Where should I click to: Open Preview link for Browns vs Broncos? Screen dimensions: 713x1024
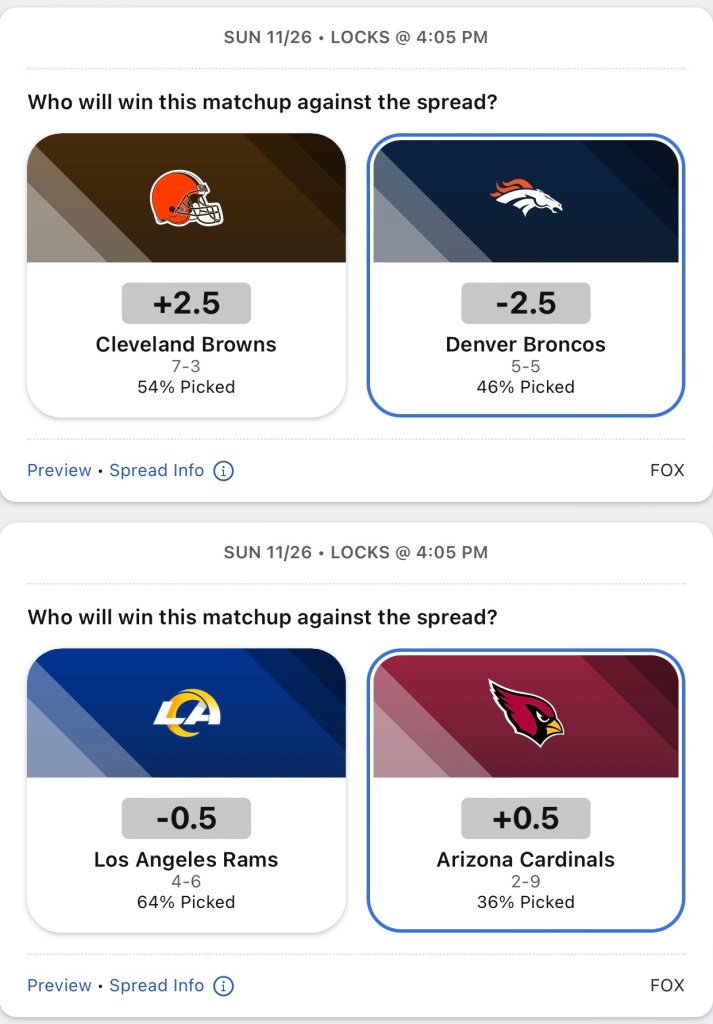click(x=59, y=470)
